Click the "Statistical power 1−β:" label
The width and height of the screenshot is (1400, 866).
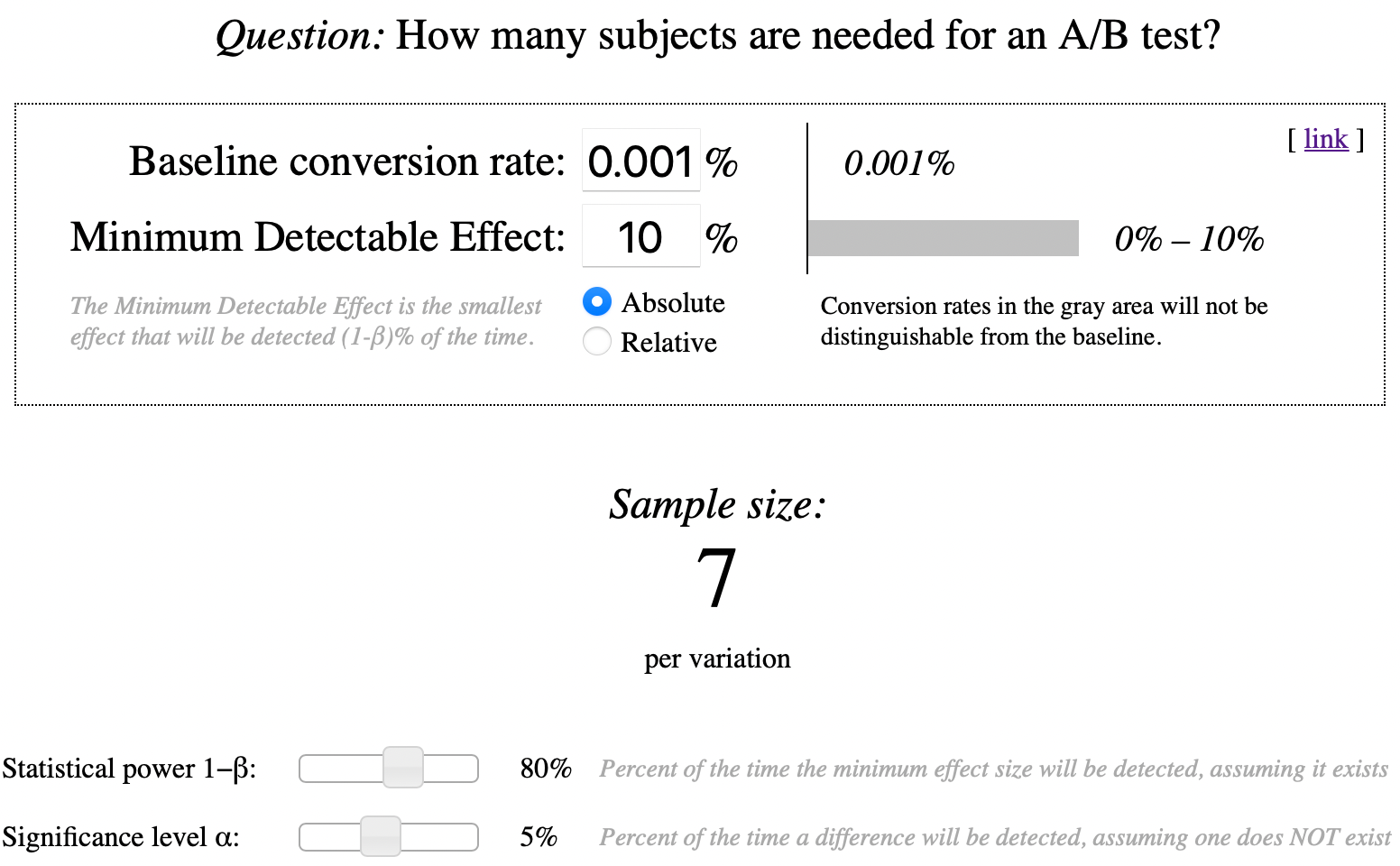point(129,769)
